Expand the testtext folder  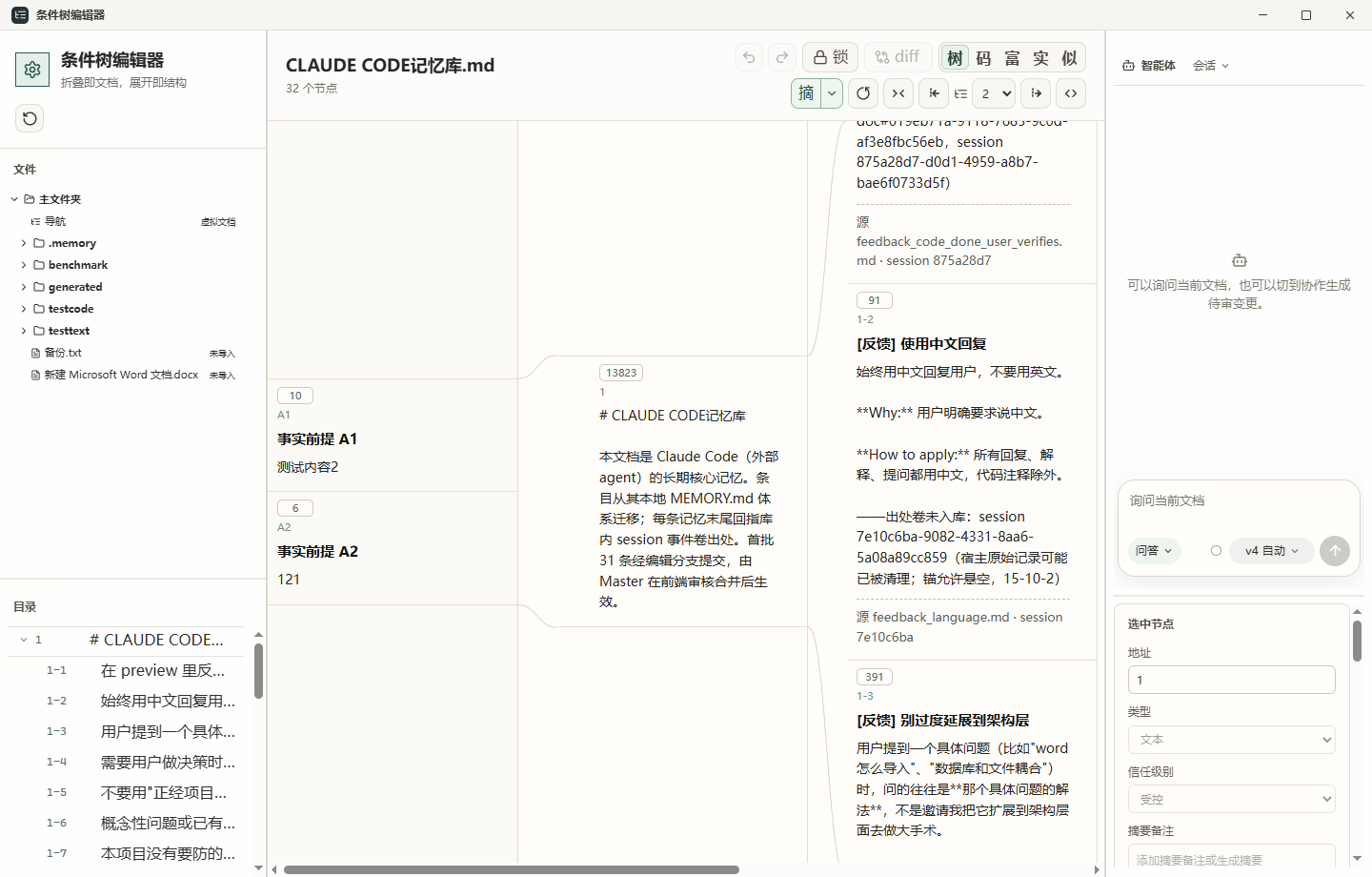(24, 331)
